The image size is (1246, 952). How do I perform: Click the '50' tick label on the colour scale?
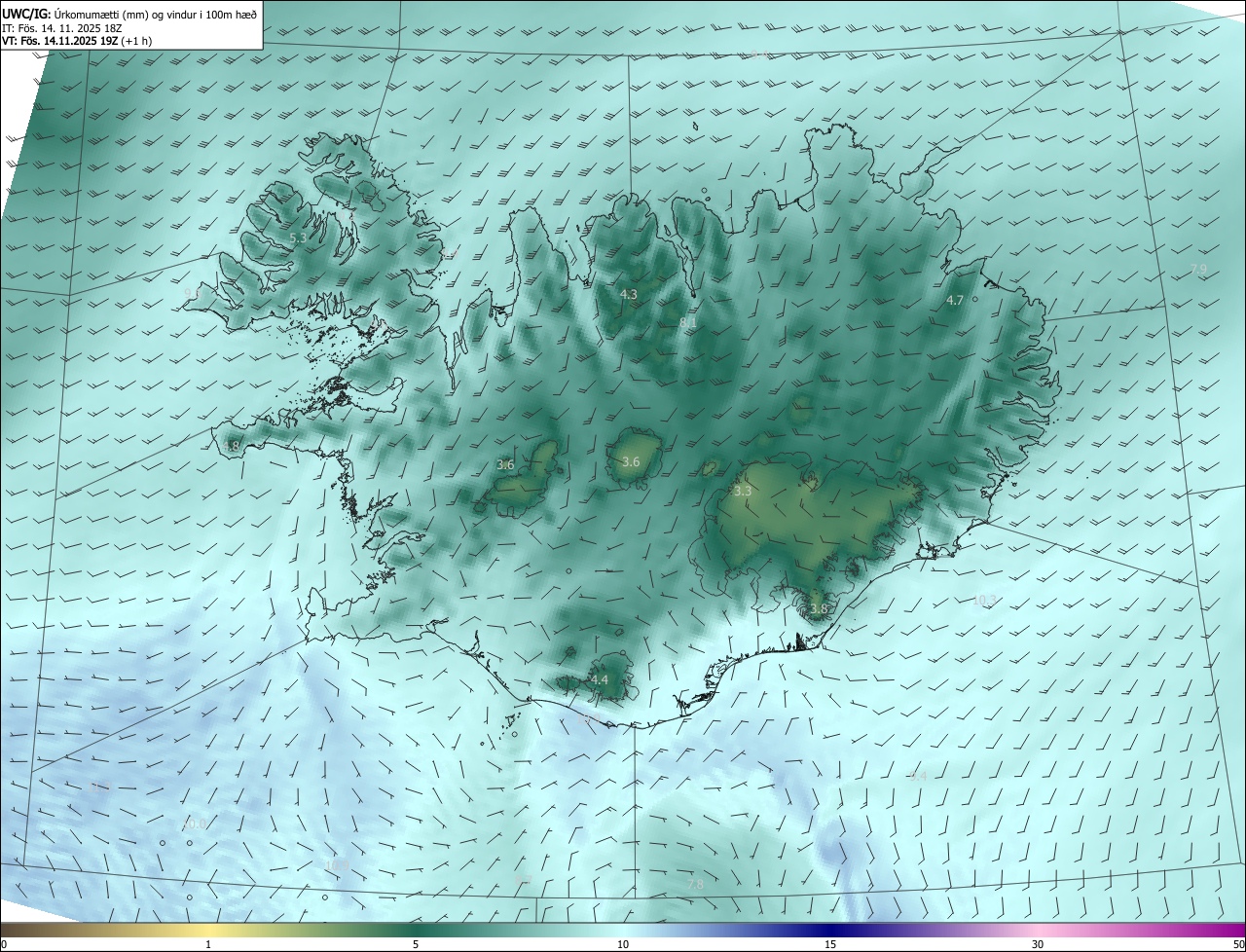tap(1238, 945)
